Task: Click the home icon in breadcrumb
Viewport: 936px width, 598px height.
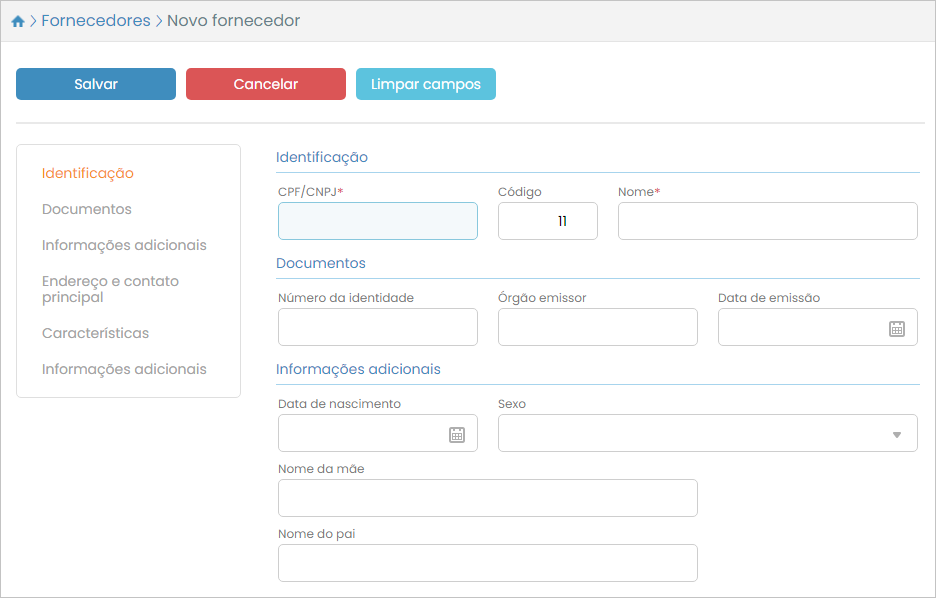Action: click(18, 21)
